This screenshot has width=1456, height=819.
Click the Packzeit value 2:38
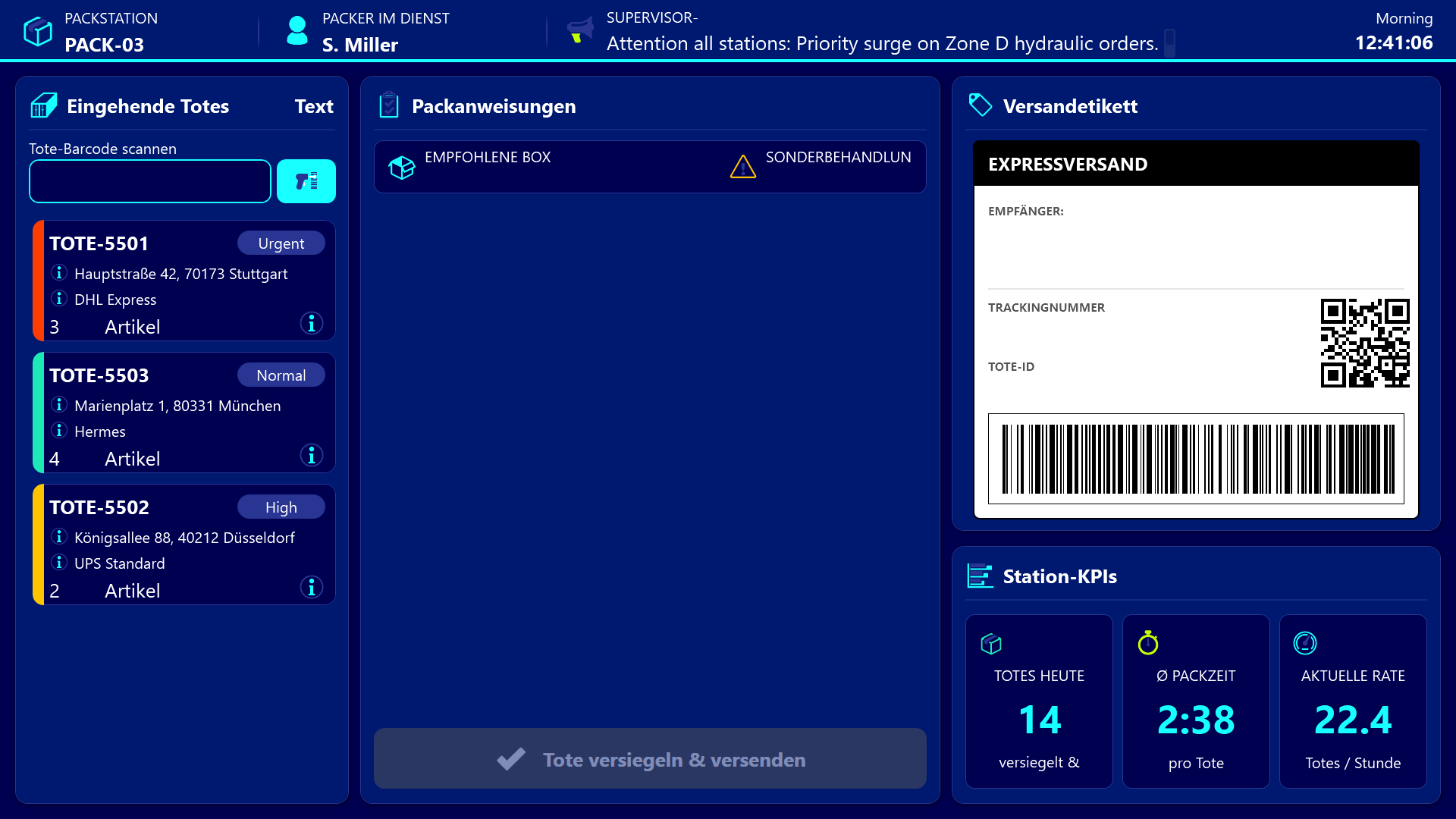click(x=1196, y=720)
